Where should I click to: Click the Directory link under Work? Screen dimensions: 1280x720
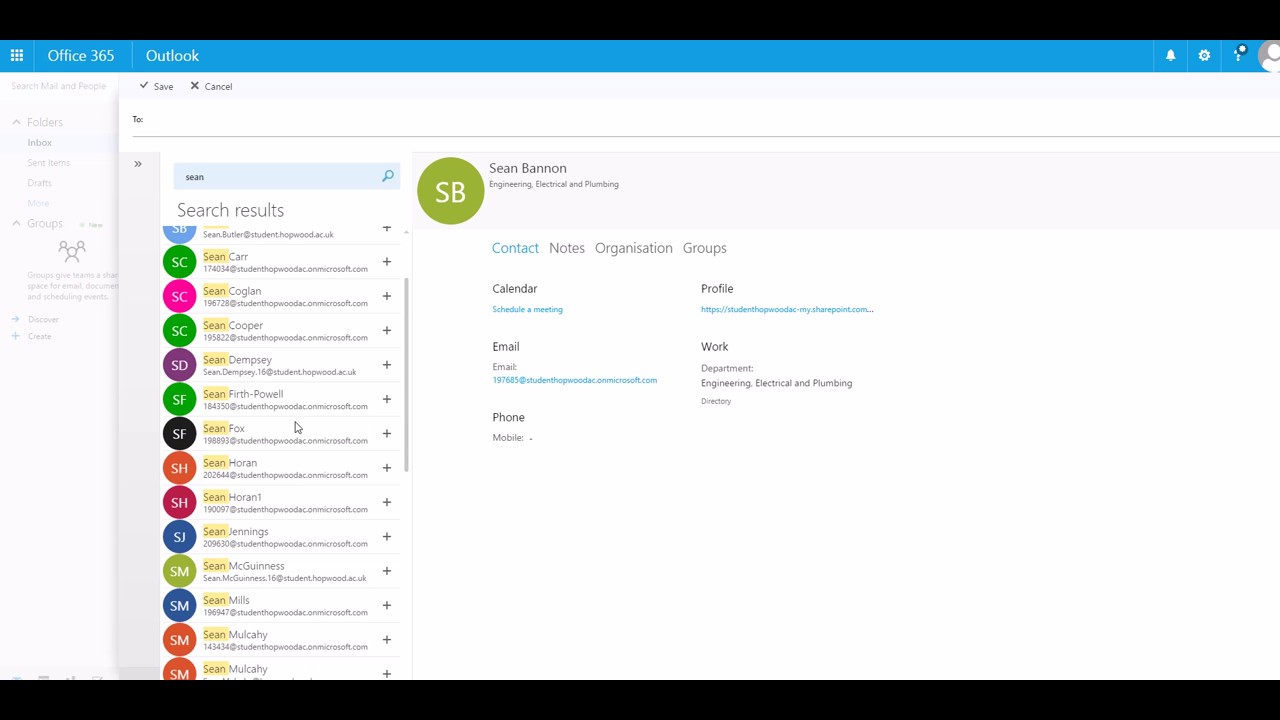(x=716, y=401)
